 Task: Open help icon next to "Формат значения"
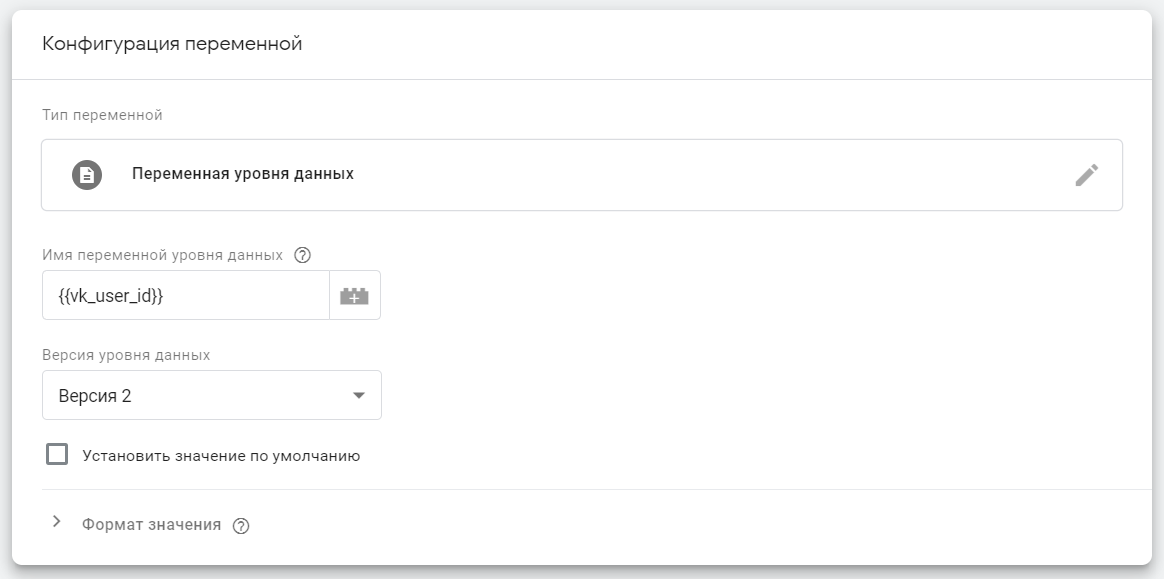coord(240,526)
